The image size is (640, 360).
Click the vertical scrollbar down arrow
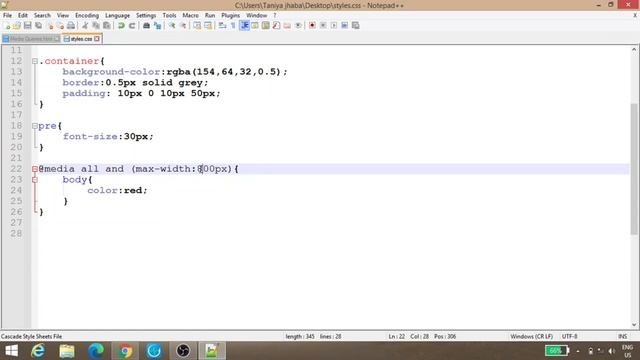pyautogui.click(x=634, y=325)
